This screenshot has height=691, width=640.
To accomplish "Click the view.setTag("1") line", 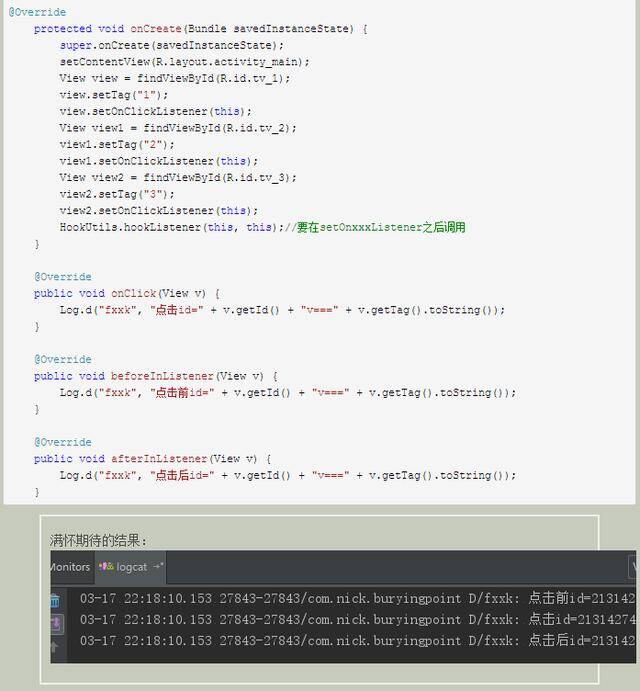I will pyautogui.click(x=114, y=95).
